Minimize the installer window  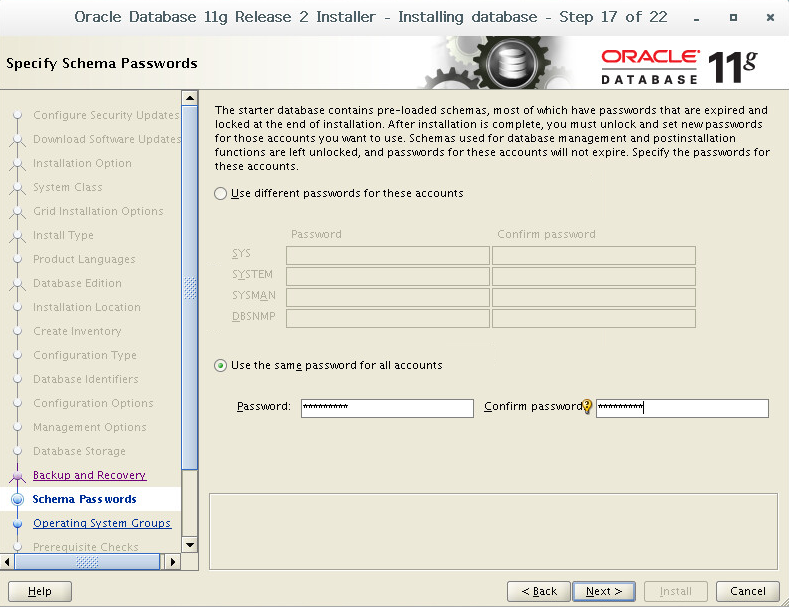(x=696, y=18)
